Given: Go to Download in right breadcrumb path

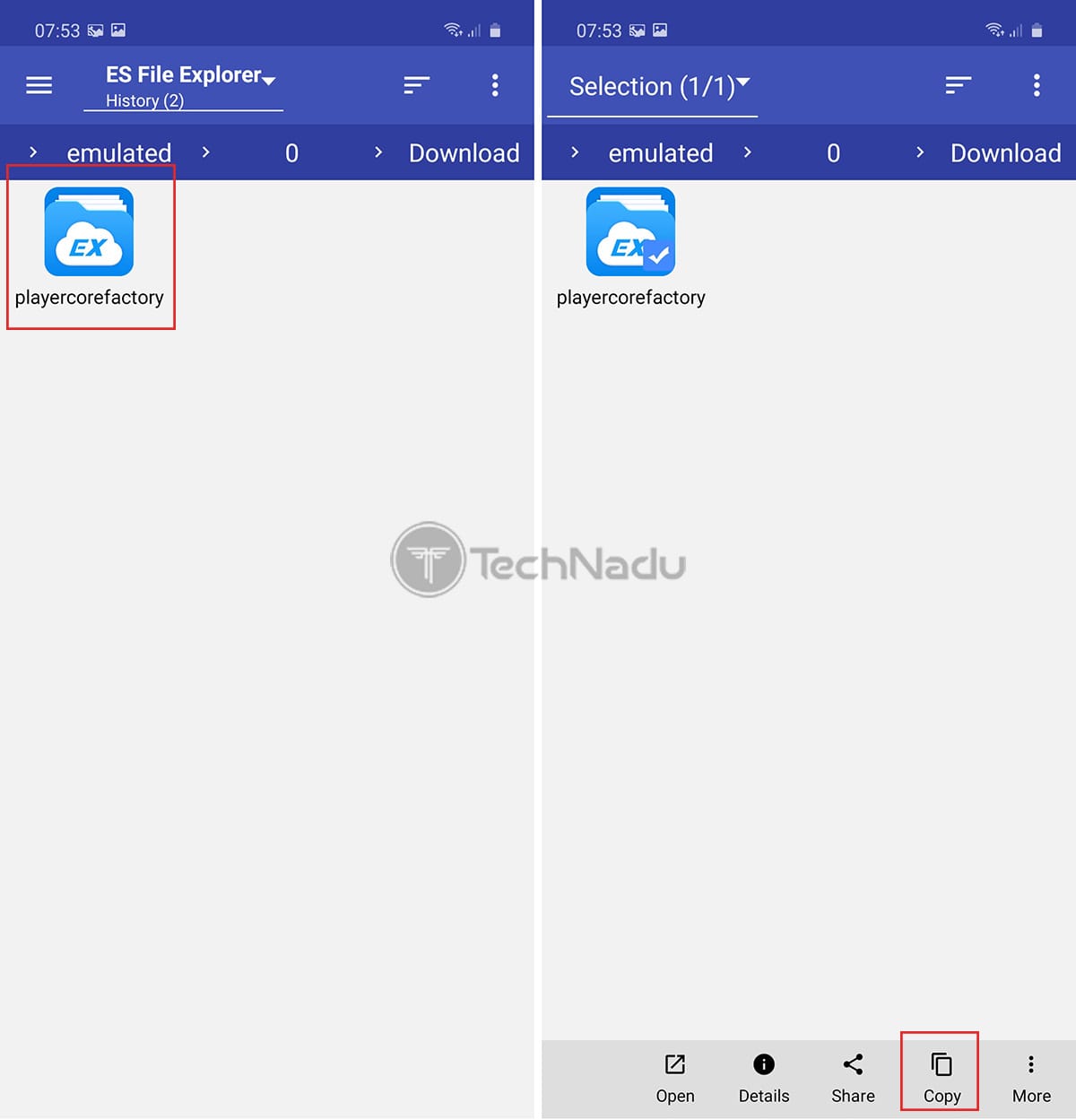Looking at the screenshot, I should tap(1005, 153).
